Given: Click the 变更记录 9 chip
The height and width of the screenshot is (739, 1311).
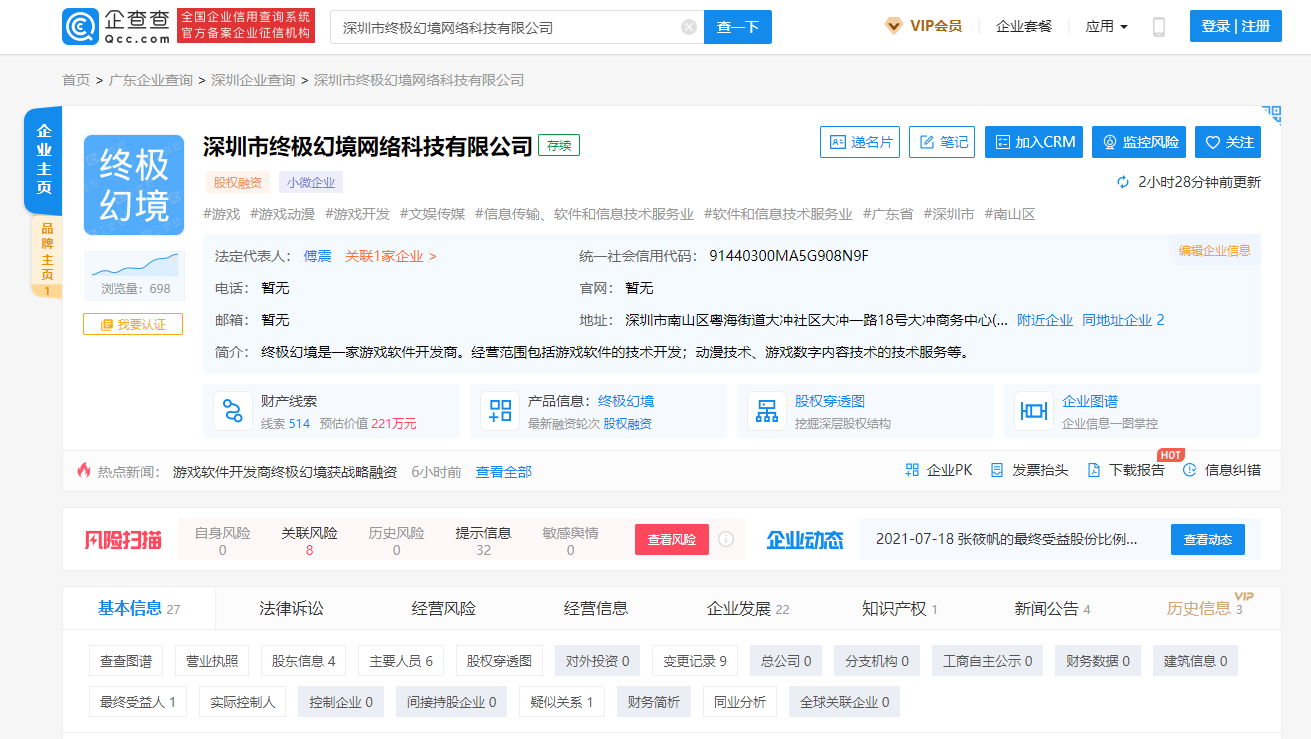Looking at the screenshot, I should 695,661.
